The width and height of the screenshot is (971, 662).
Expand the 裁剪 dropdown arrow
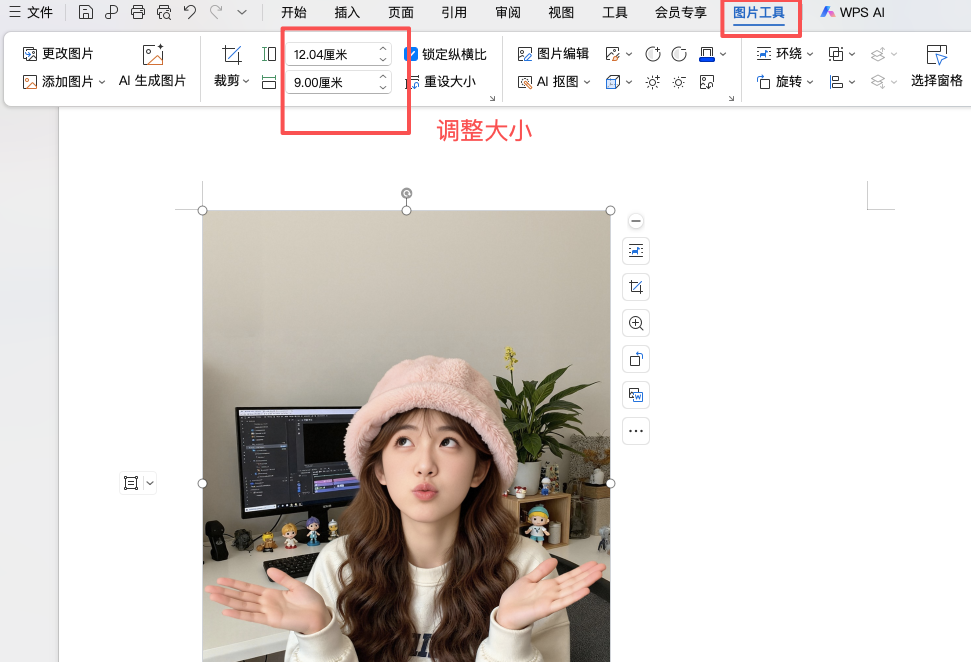(246, 81)
